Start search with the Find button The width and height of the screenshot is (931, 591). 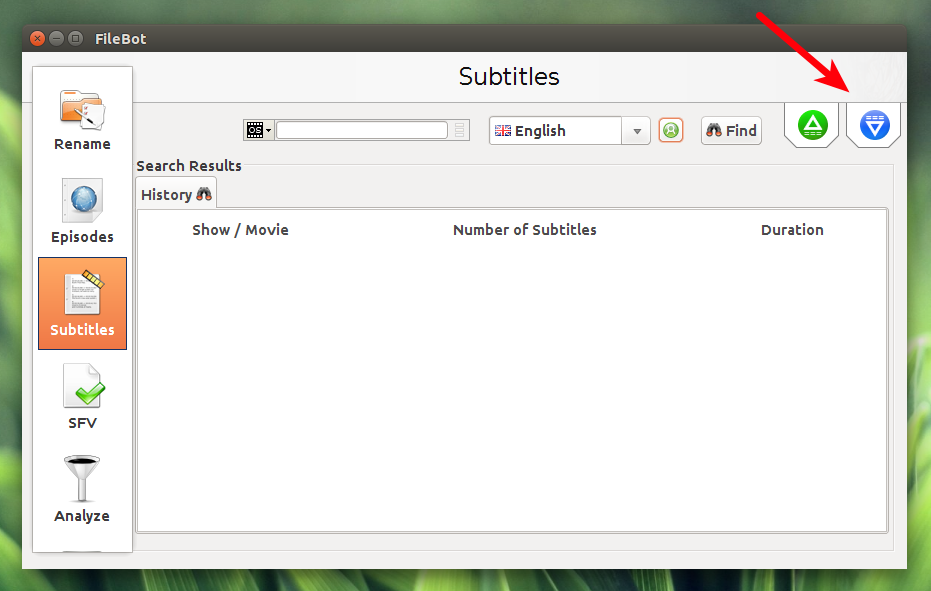click(732, 131)
